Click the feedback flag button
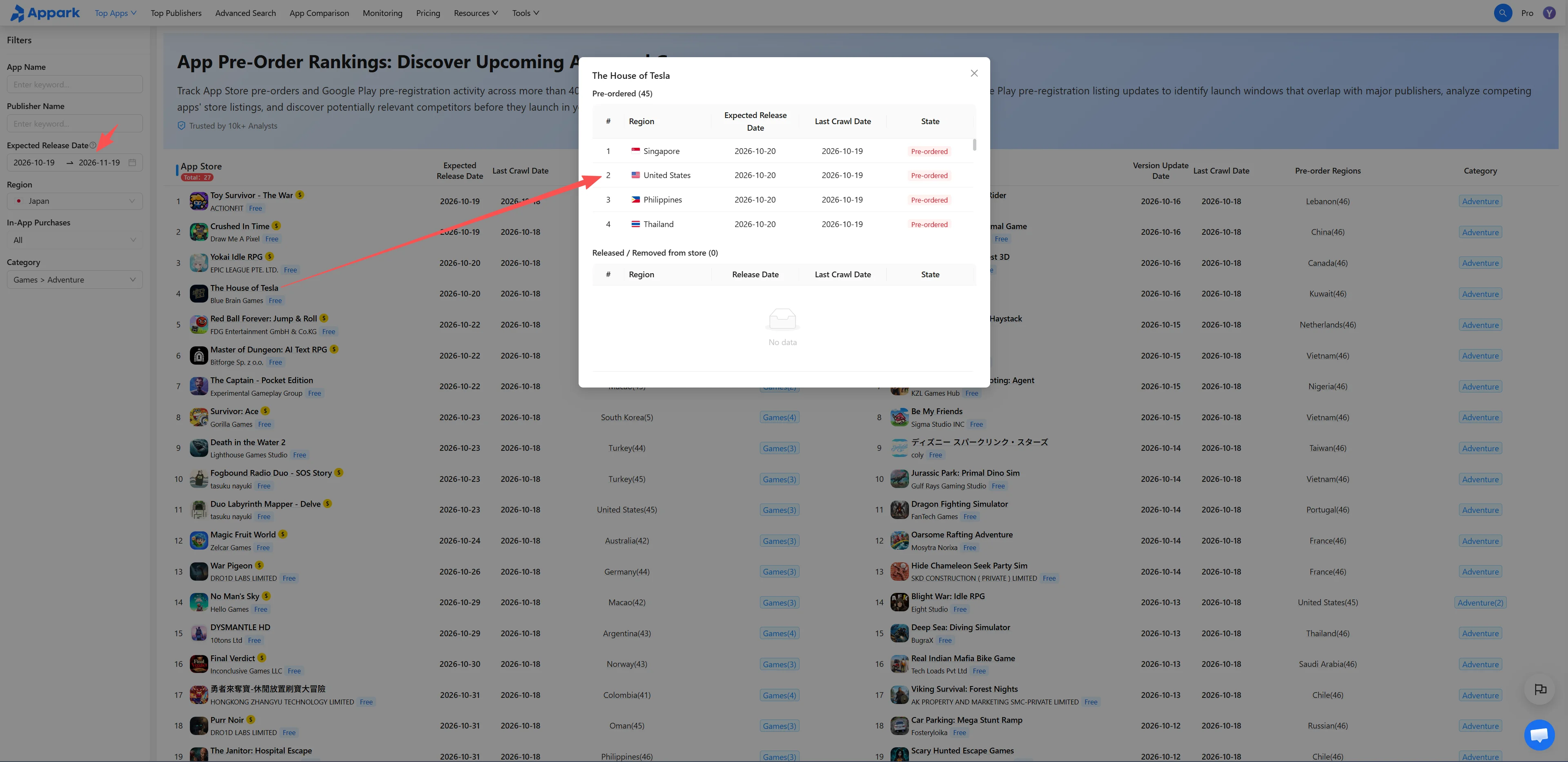The width and height of the screenshot is (1568, 762). click(1540, 690)
